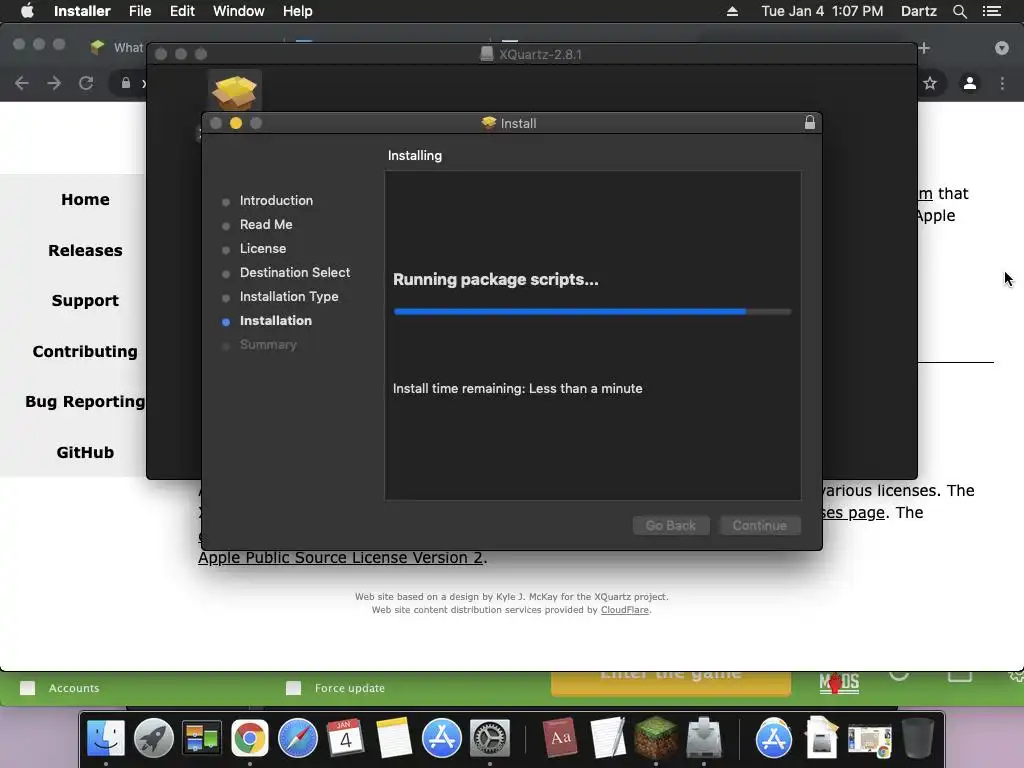Open the Dartz user menu
This screenshot has height=768, width=1024.
918,11
